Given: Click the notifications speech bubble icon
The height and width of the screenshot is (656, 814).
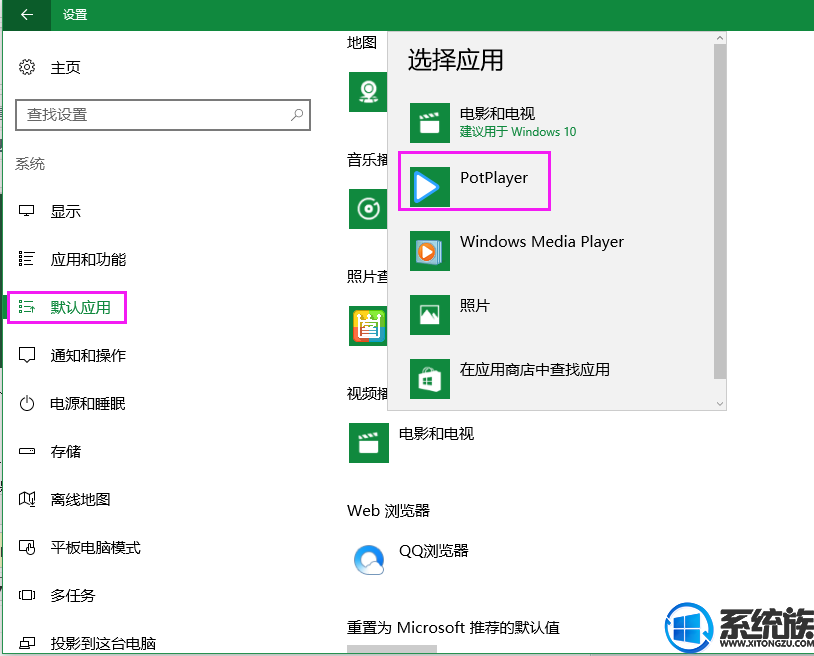Looking at the screenshot, I should [26, 355].
